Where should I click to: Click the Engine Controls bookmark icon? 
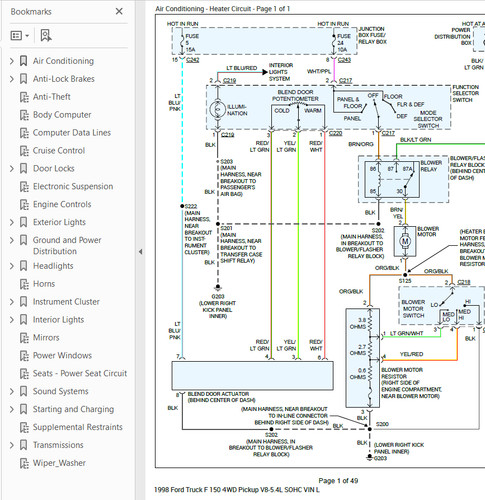pyautogui.click(x=24, y=204)
